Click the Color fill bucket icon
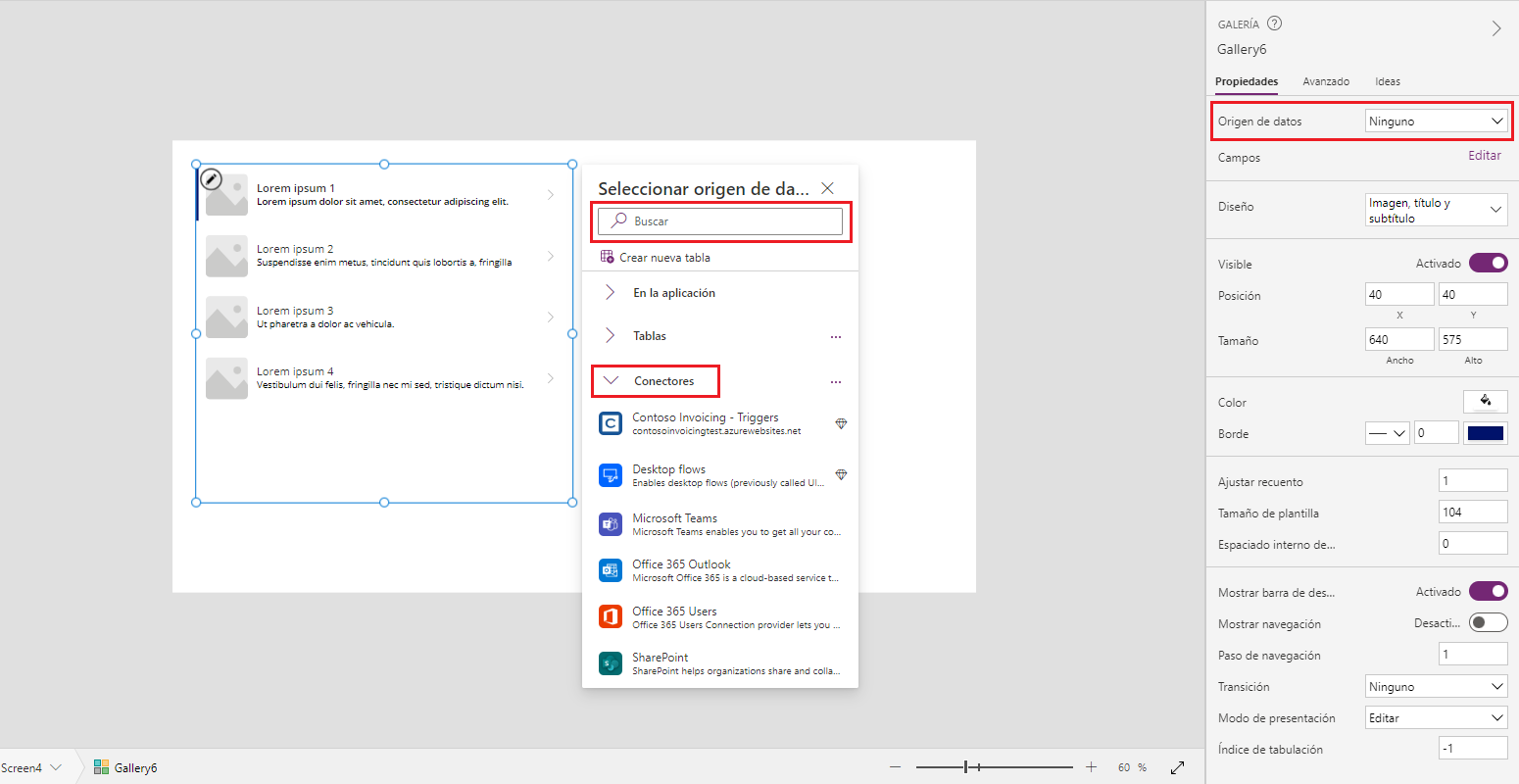Image resolution: width=1519 pixels, height=784 pixels. [1486, 401]
